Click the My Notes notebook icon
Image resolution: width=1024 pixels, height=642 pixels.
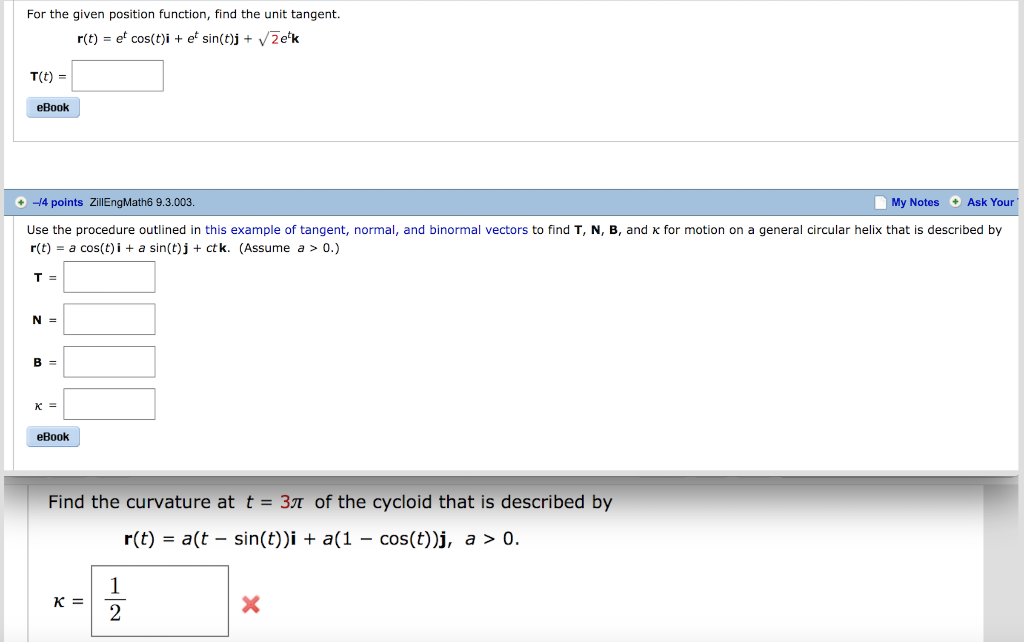click(x=879, y=202)
